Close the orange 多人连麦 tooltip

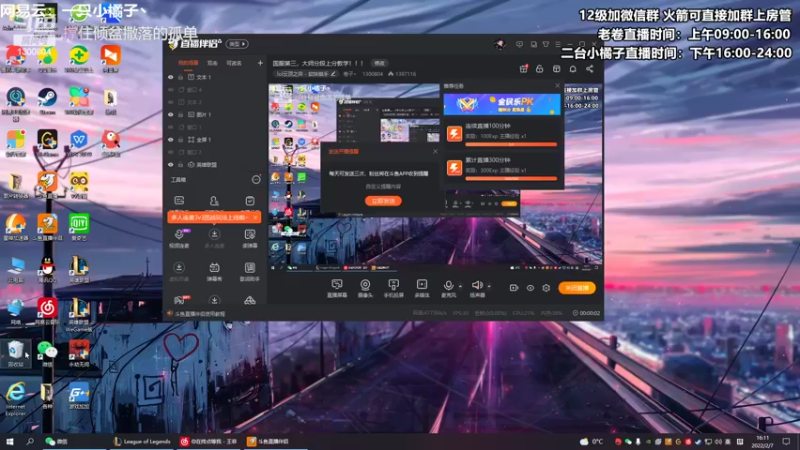255,217
